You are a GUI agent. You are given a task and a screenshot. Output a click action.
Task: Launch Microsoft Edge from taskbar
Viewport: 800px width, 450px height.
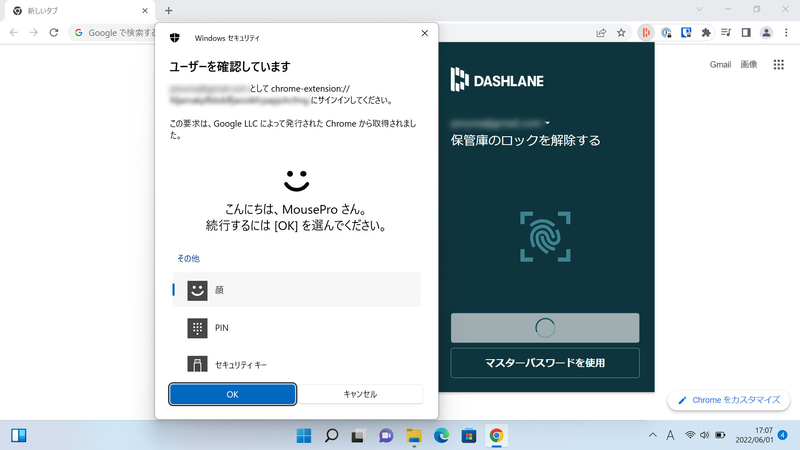441,436
